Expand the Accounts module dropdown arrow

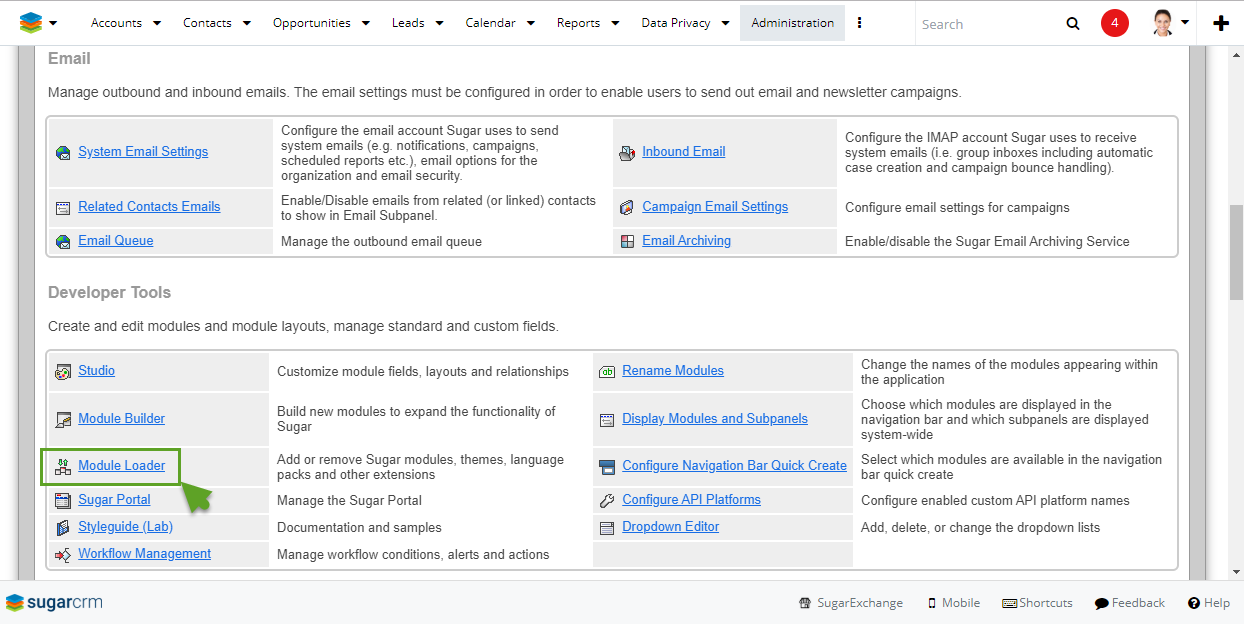pyautogui.click(x=157, y=23)
